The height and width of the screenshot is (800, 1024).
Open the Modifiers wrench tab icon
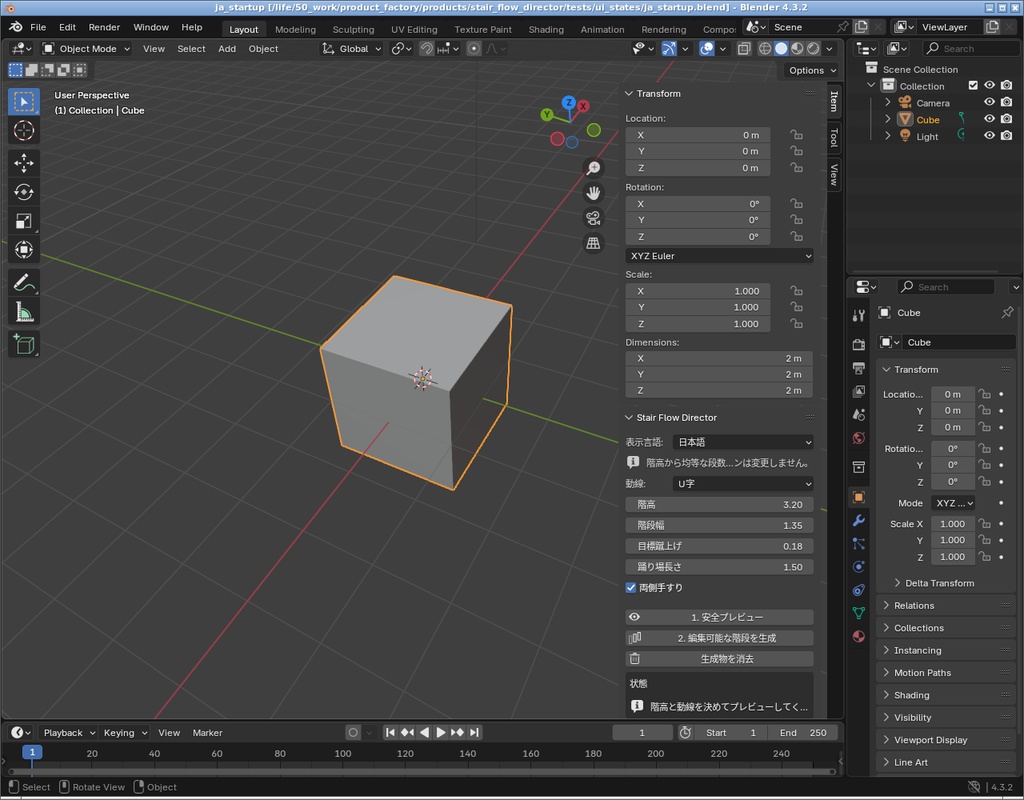(x=859, y=520)
